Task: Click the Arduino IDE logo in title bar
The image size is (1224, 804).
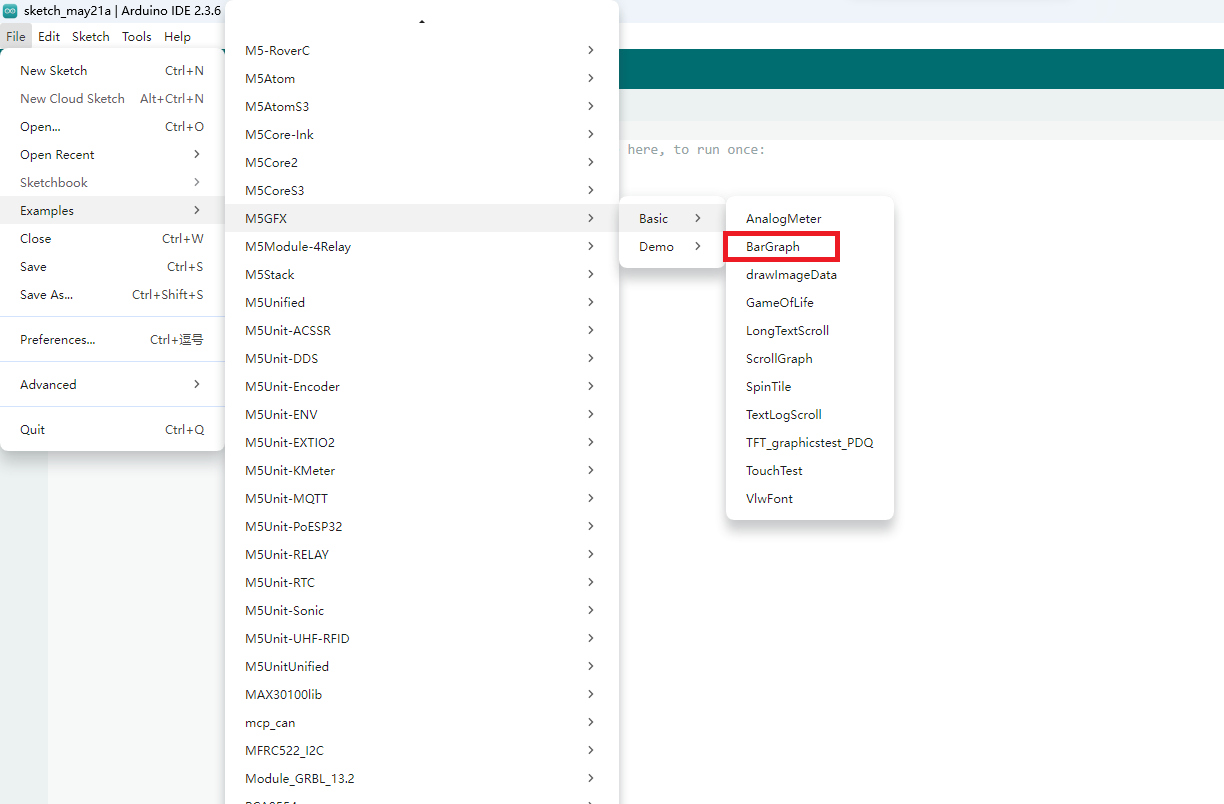Action: point(10,10)
